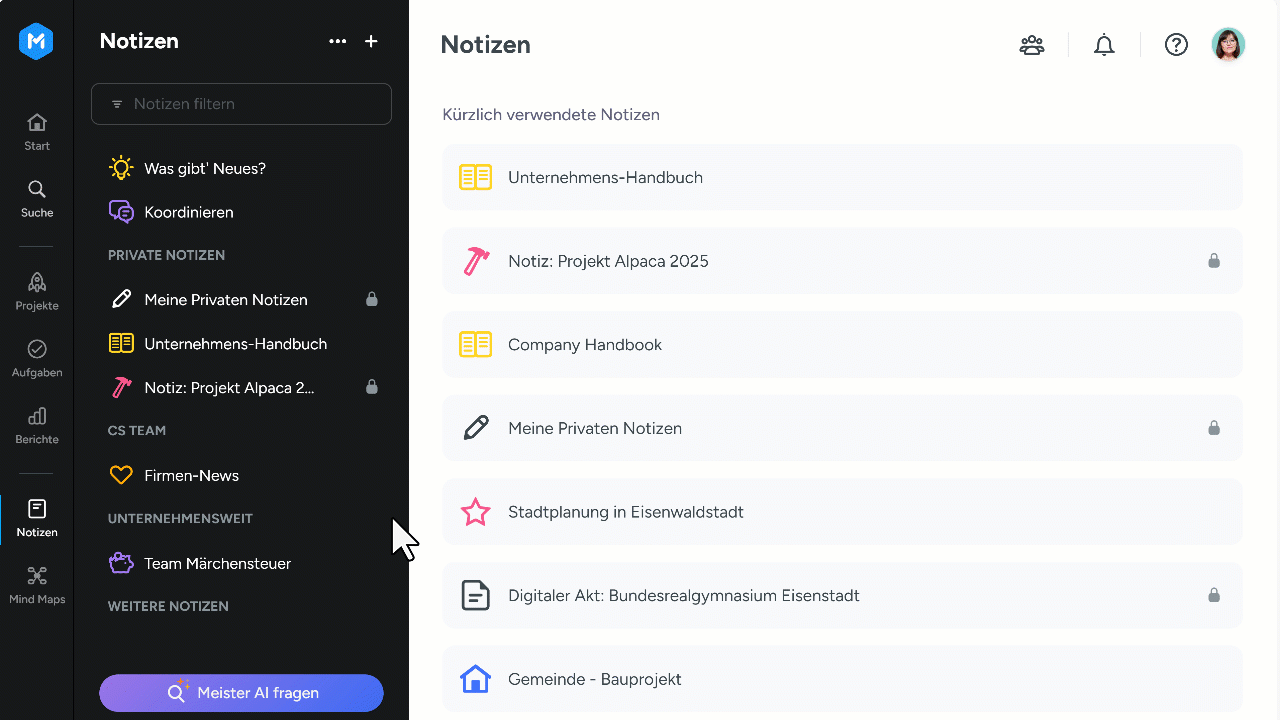The height and width of the screenshot is (720, 1280).
Task: Open Digitaler Akt: Bundesrealgymnasium Eisenstadt note
Action: coord(842,595)
